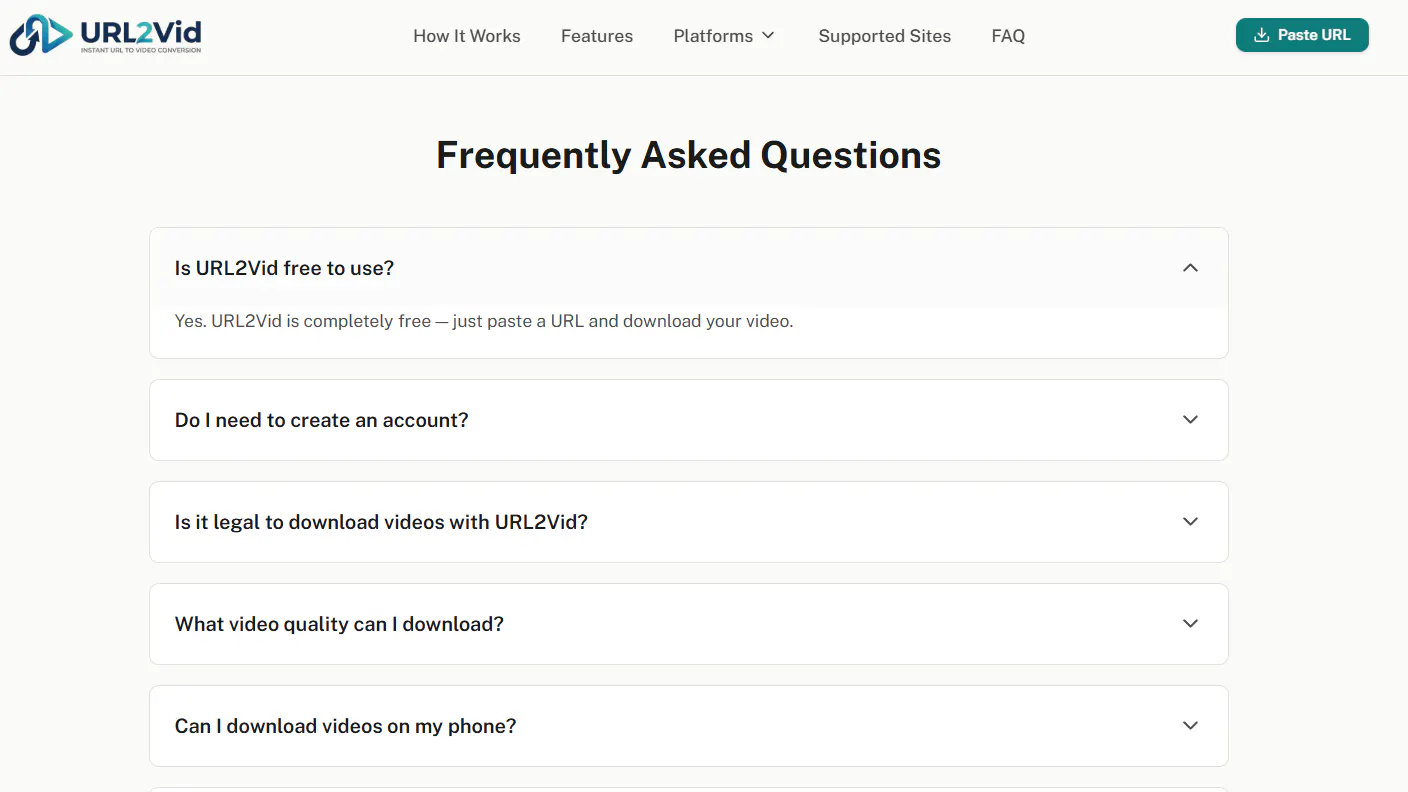
Task: Click the Frequently Asked Questions heading
Action: [689, 155]
